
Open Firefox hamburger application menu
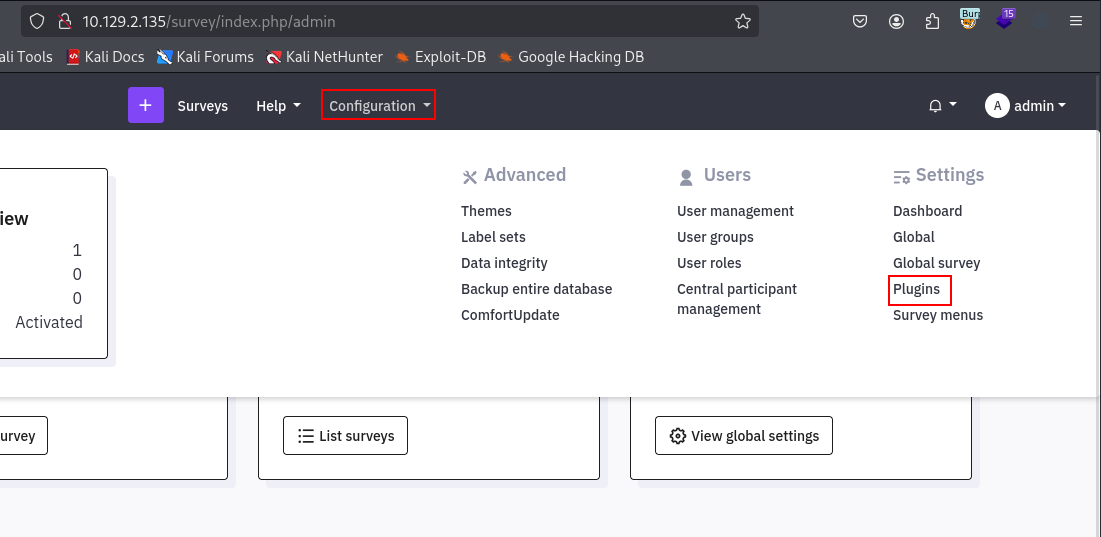click(1076, 22)
